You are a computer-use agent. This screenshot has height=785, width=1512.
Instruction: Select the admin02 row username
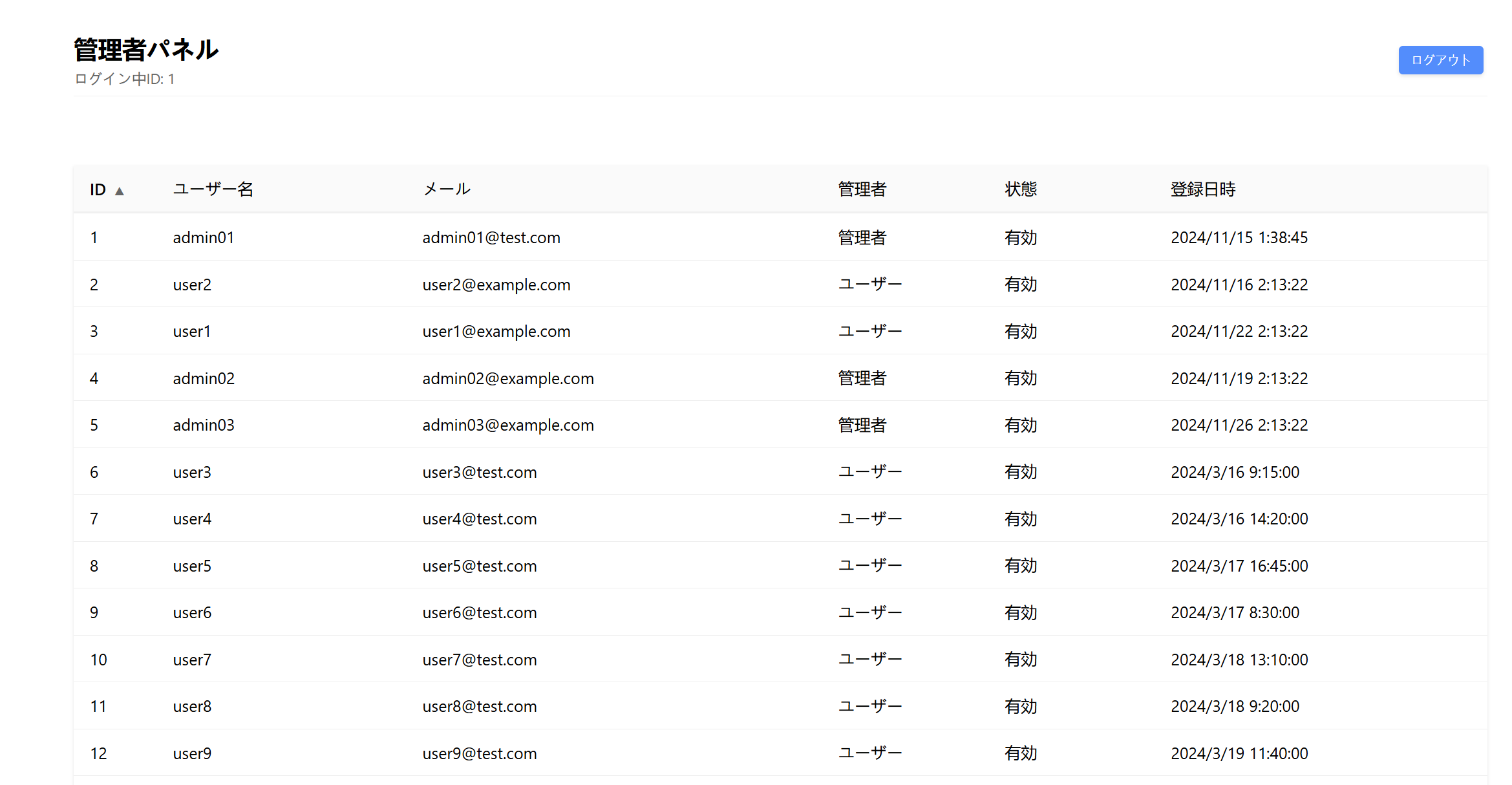click(x=203, y=378)
